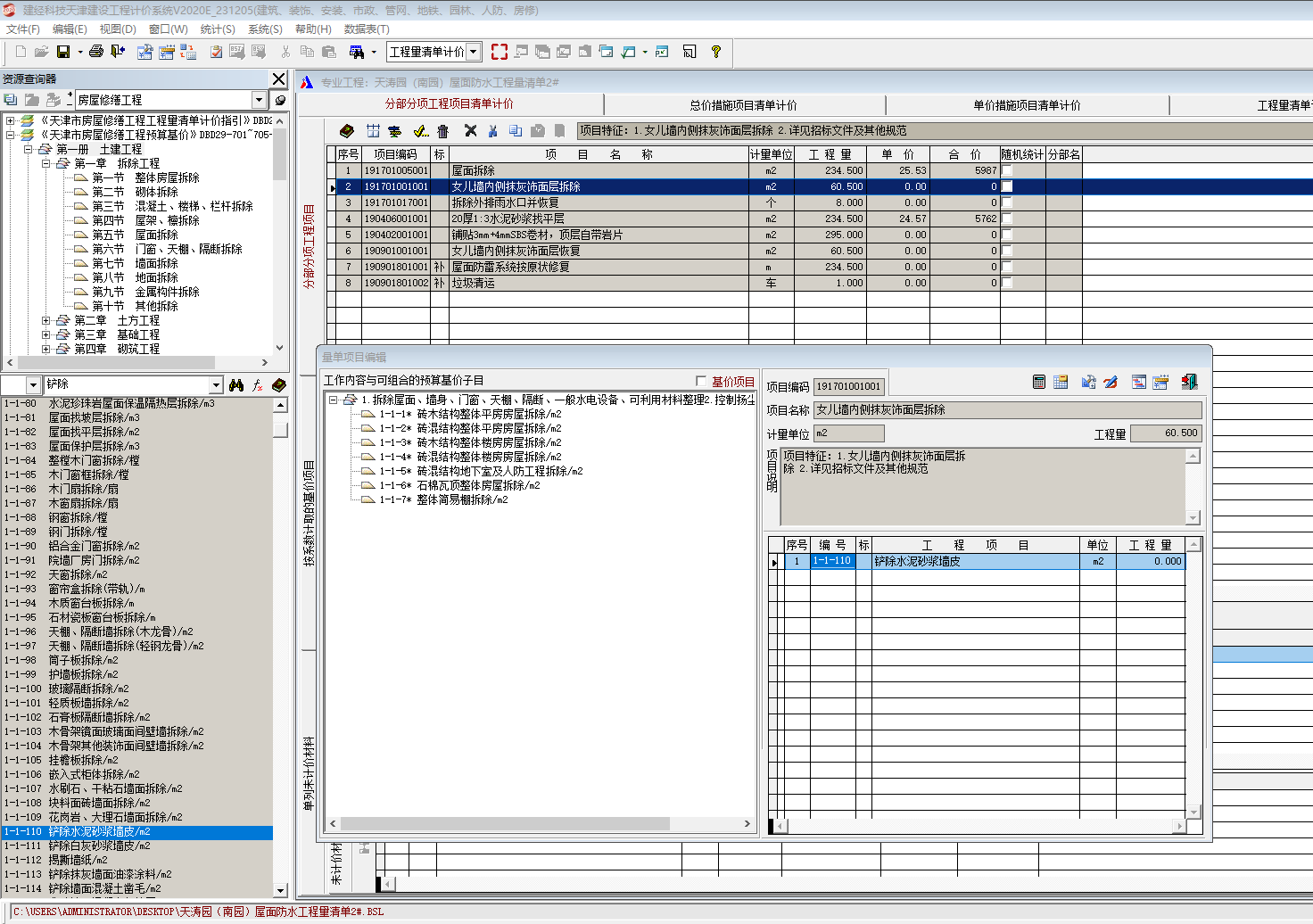The height and width of the screenshot is (924, 1313).
Task: Click the signpost icon in list toolbar
Action: click(x=394, y=131)
